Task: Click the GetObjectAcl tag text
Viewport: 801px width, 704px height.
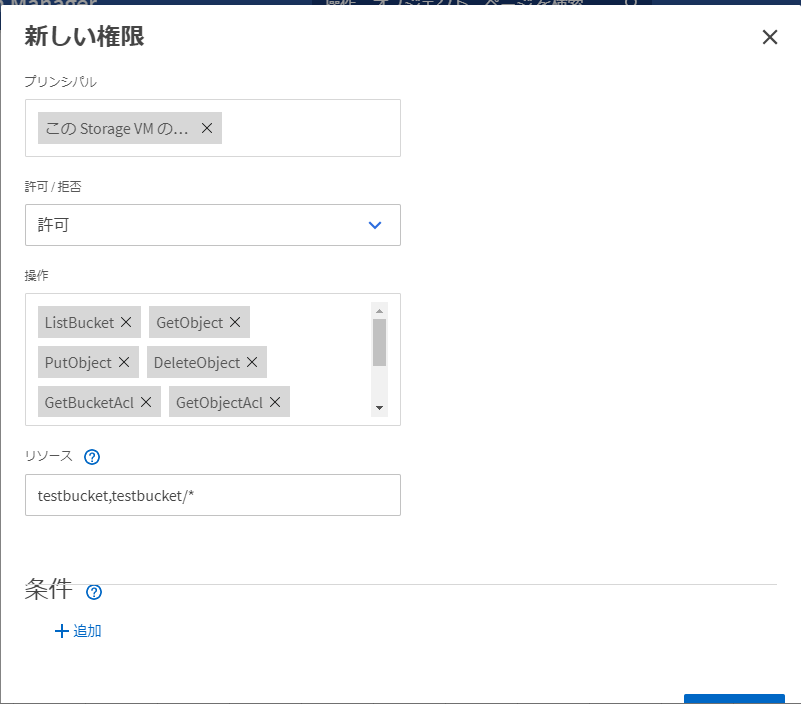Action: tap(220, 403)
